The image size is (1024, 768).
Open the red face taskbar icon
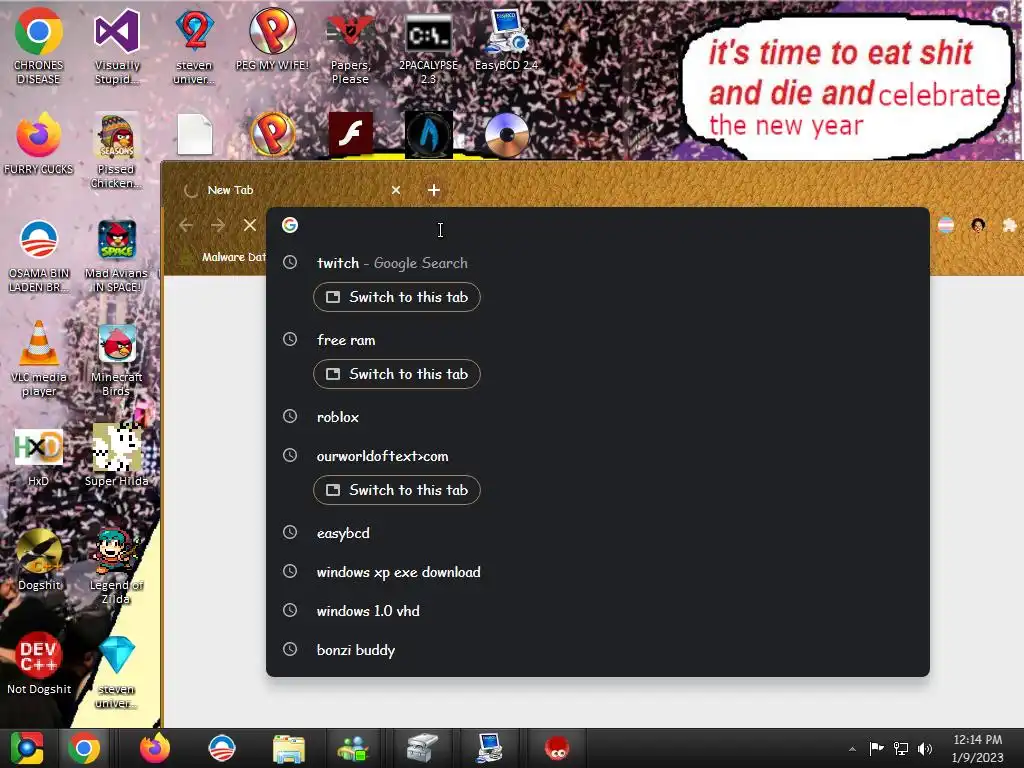coord(557,748)
